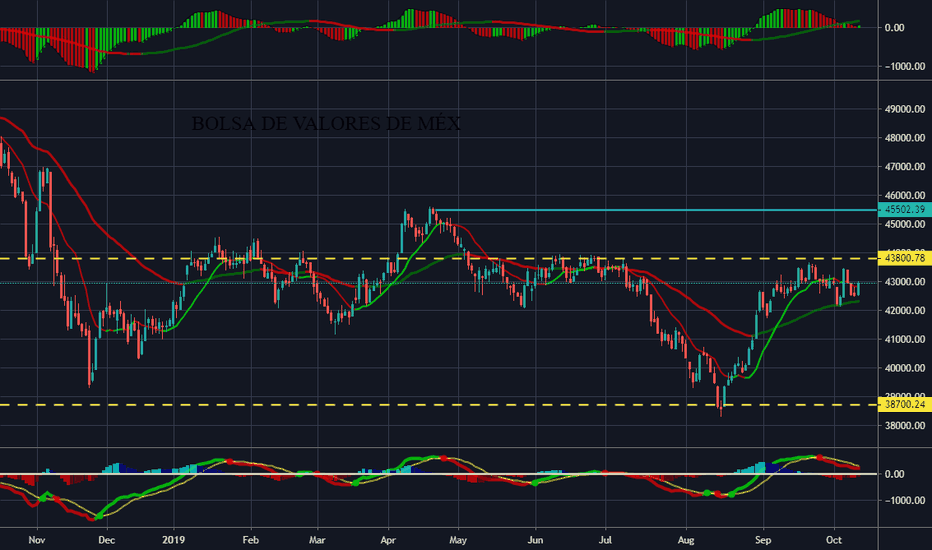Click top indicator's 0.00 axis label

(x=895, y=28)
